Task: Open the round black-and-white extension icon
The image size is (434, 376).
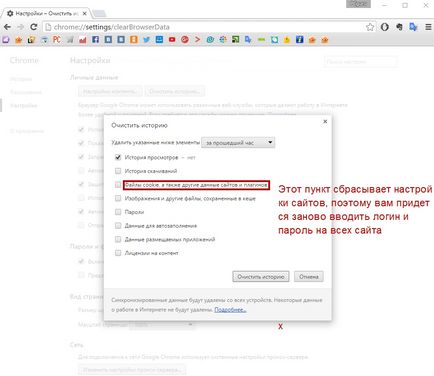Action: tap(385, 27)
